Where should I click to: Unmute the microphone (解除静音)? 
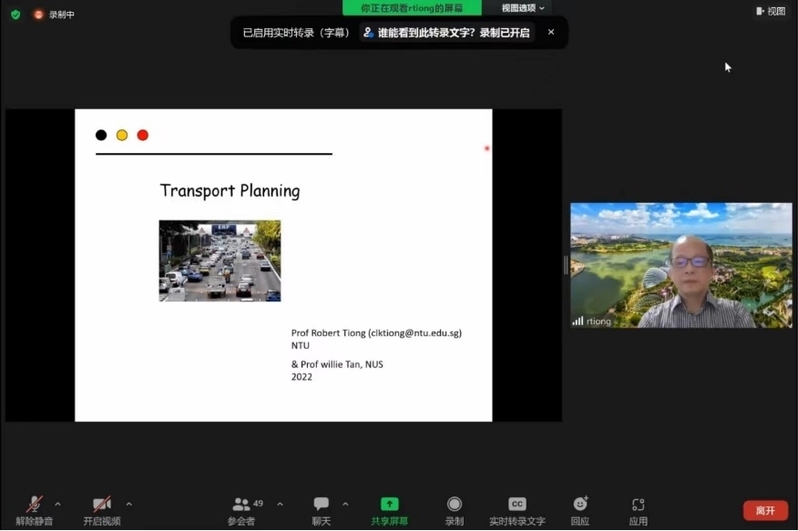35,505
